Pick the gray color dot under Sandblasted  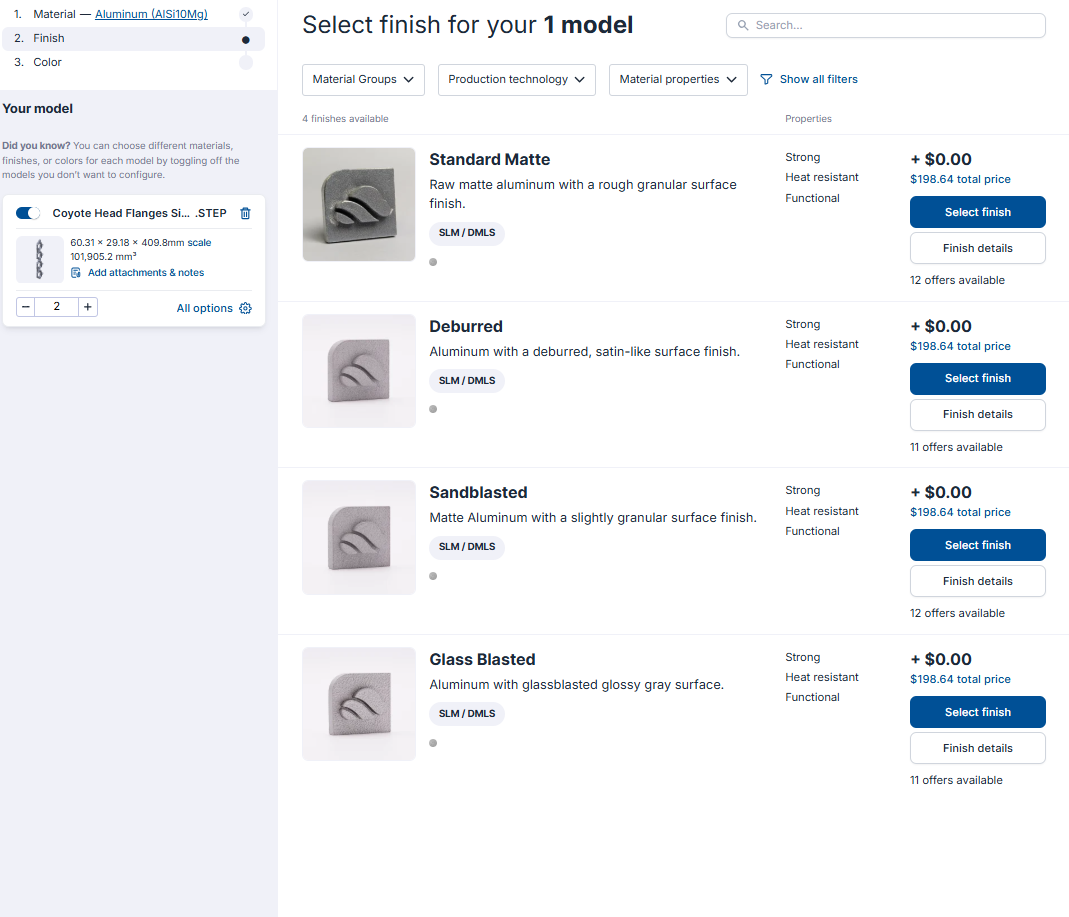pos(433,576)
